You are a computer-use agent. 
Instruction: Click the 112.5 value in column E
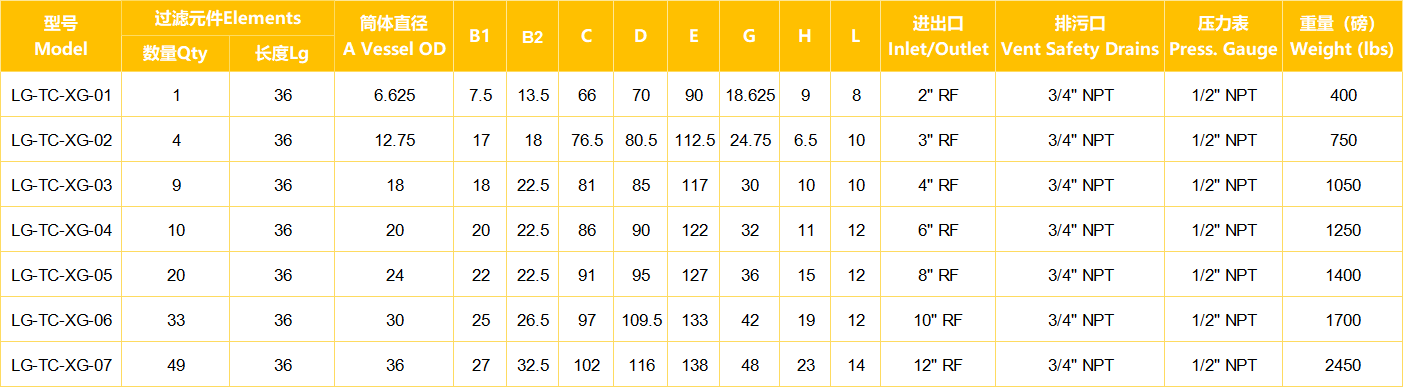pyautogui.click(x=694, y=140)
